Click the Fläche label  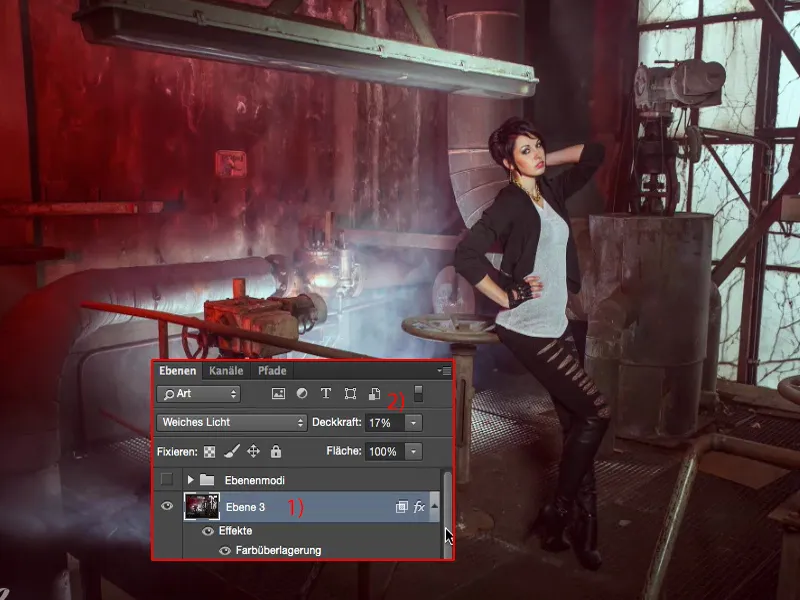(344, 451)
